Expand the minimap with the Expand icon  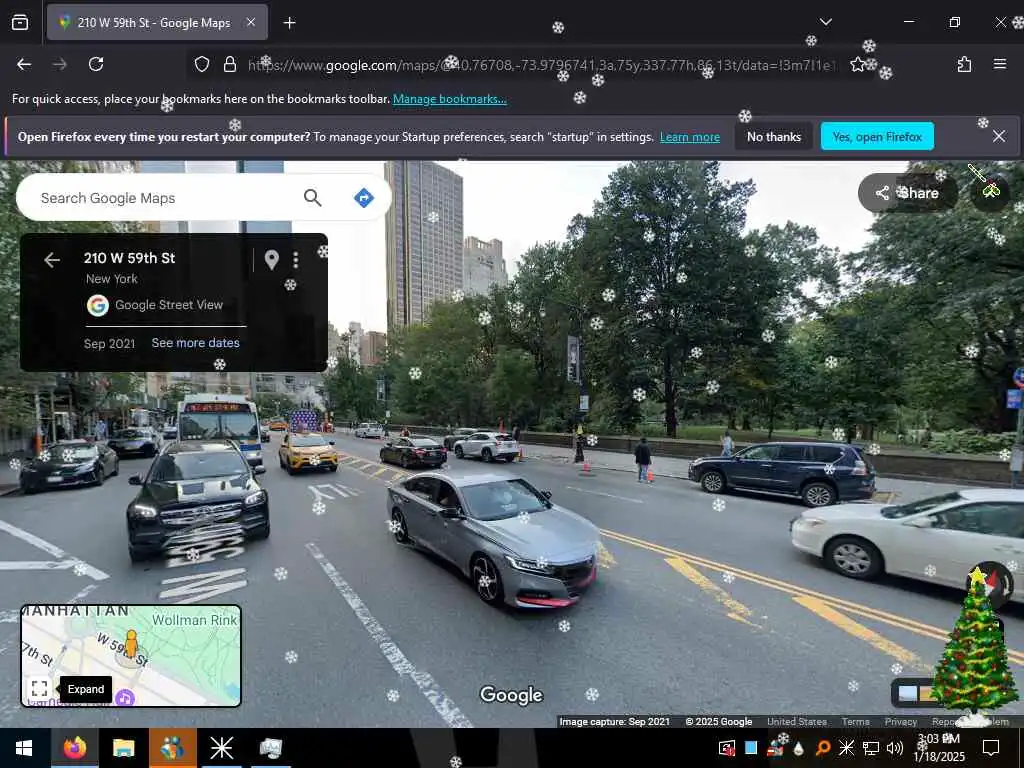[39, 688]
